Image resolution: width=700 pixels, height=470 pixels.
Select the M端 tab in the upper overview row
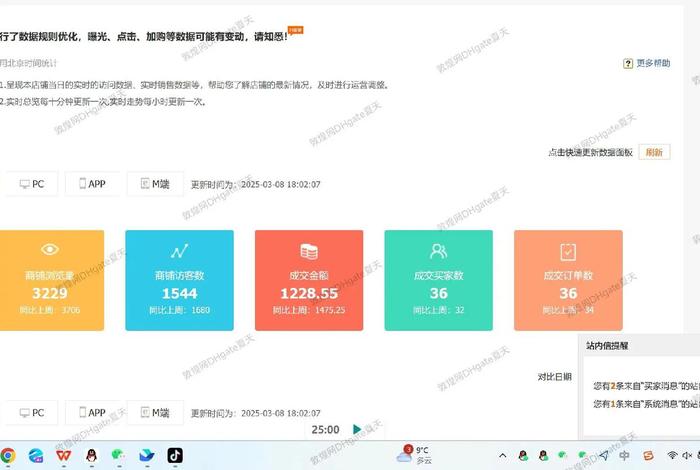coord(155,184)
